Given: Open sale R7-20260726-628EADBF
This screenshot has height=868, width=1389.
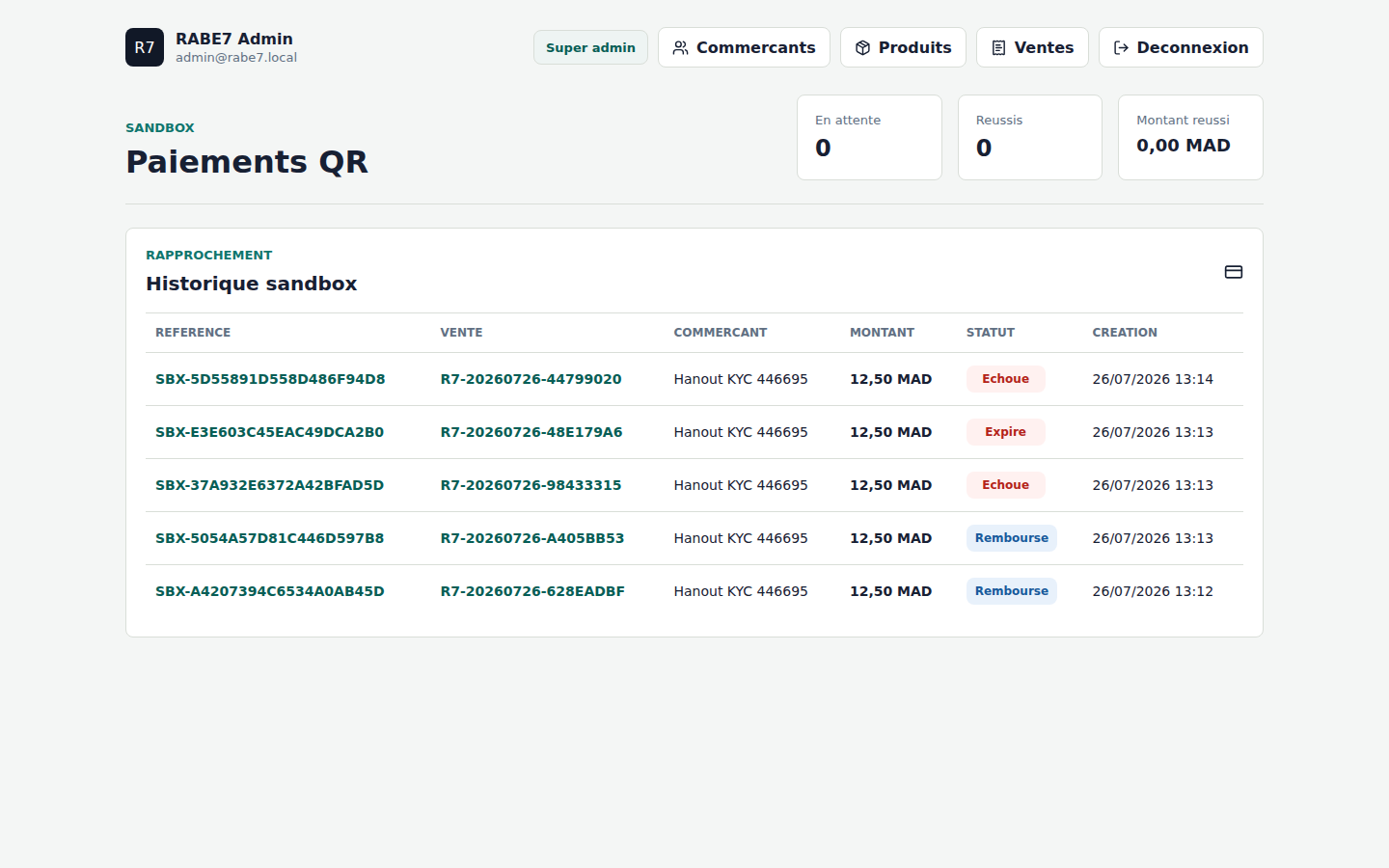Looking at the screenshot, I should click(532, 591).
